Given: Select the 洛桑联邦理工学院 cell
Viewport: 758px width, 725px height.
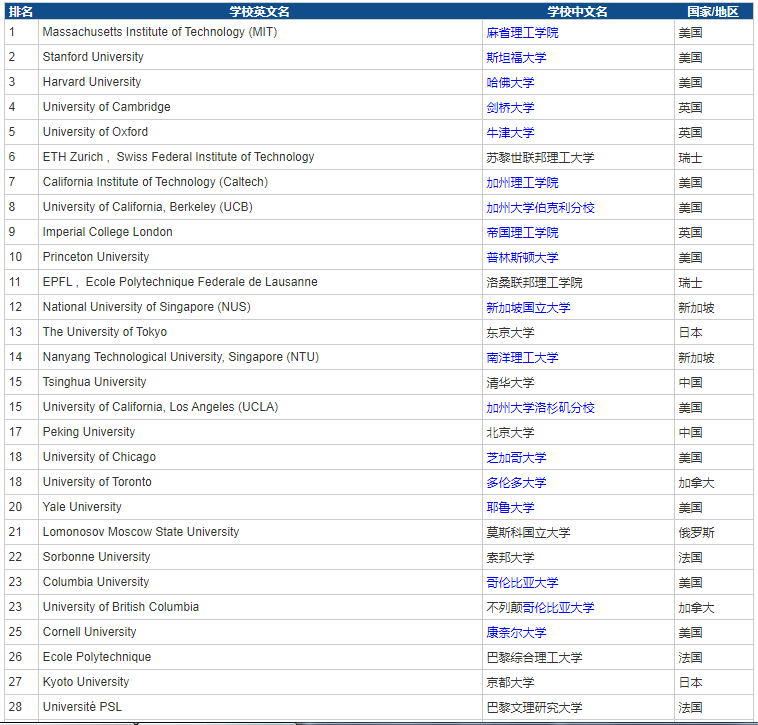Looking at the screenshot, I should pyautogui.click(x=578, y=282).
